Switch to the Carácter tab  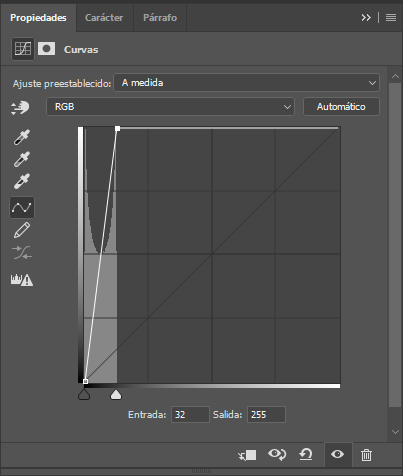coord(104,18)
